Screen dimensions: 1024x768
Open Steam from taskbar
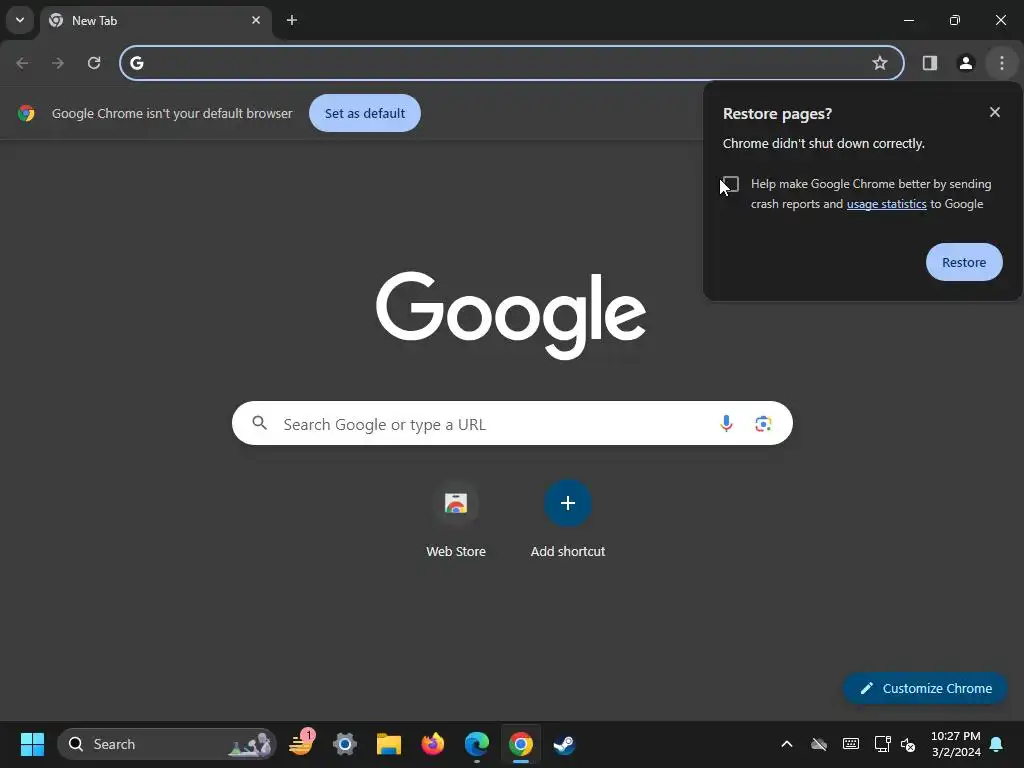[564, 744]
